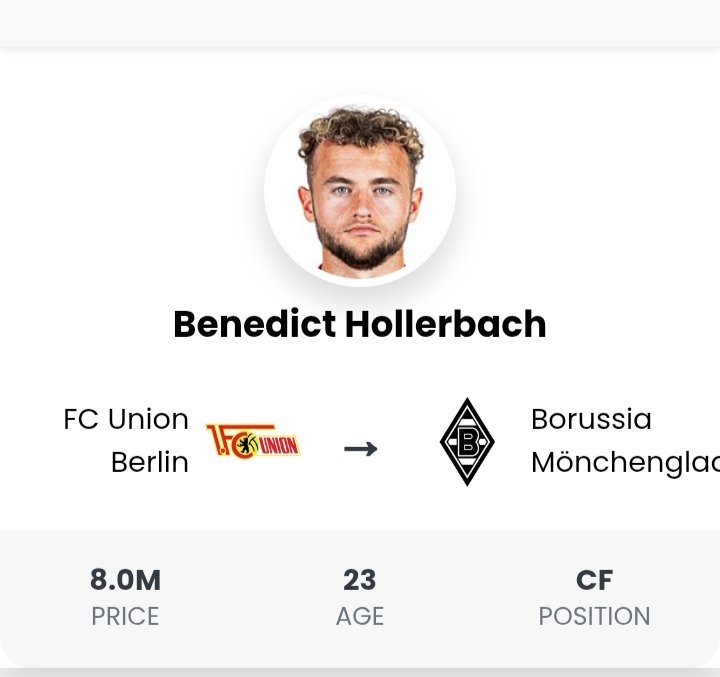Click the player's curly hair in photo
This screenshot has height=677, width=720.
[361, 131]
